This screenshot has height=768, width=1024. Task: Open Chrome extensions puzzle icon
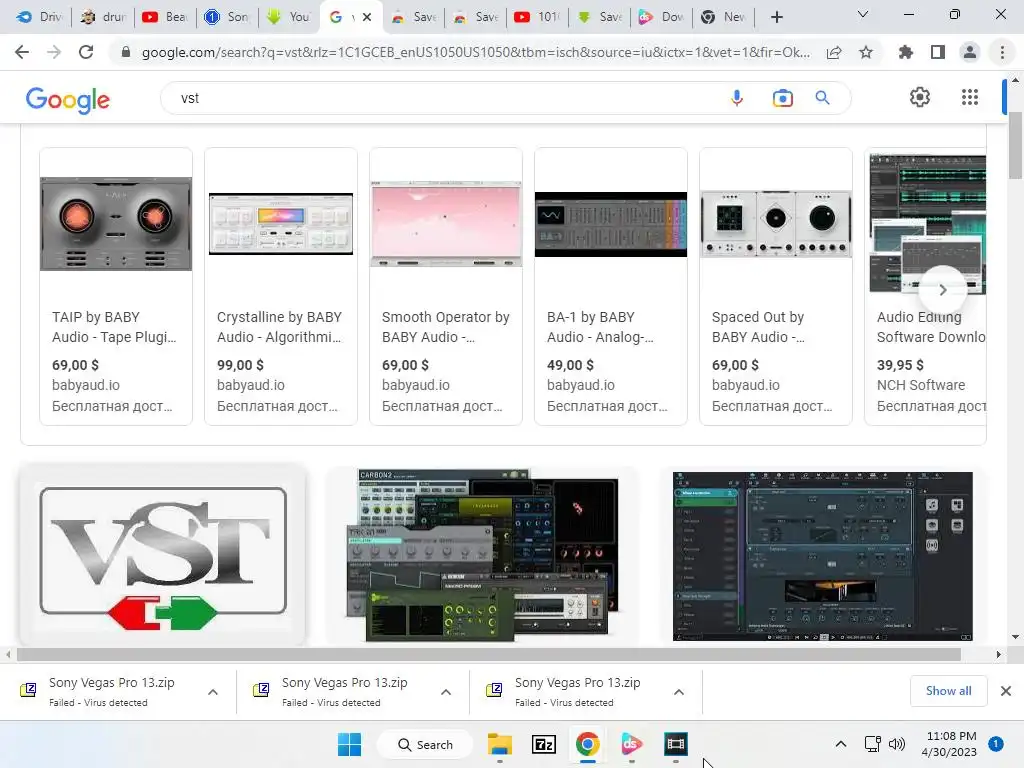point(906,52)
